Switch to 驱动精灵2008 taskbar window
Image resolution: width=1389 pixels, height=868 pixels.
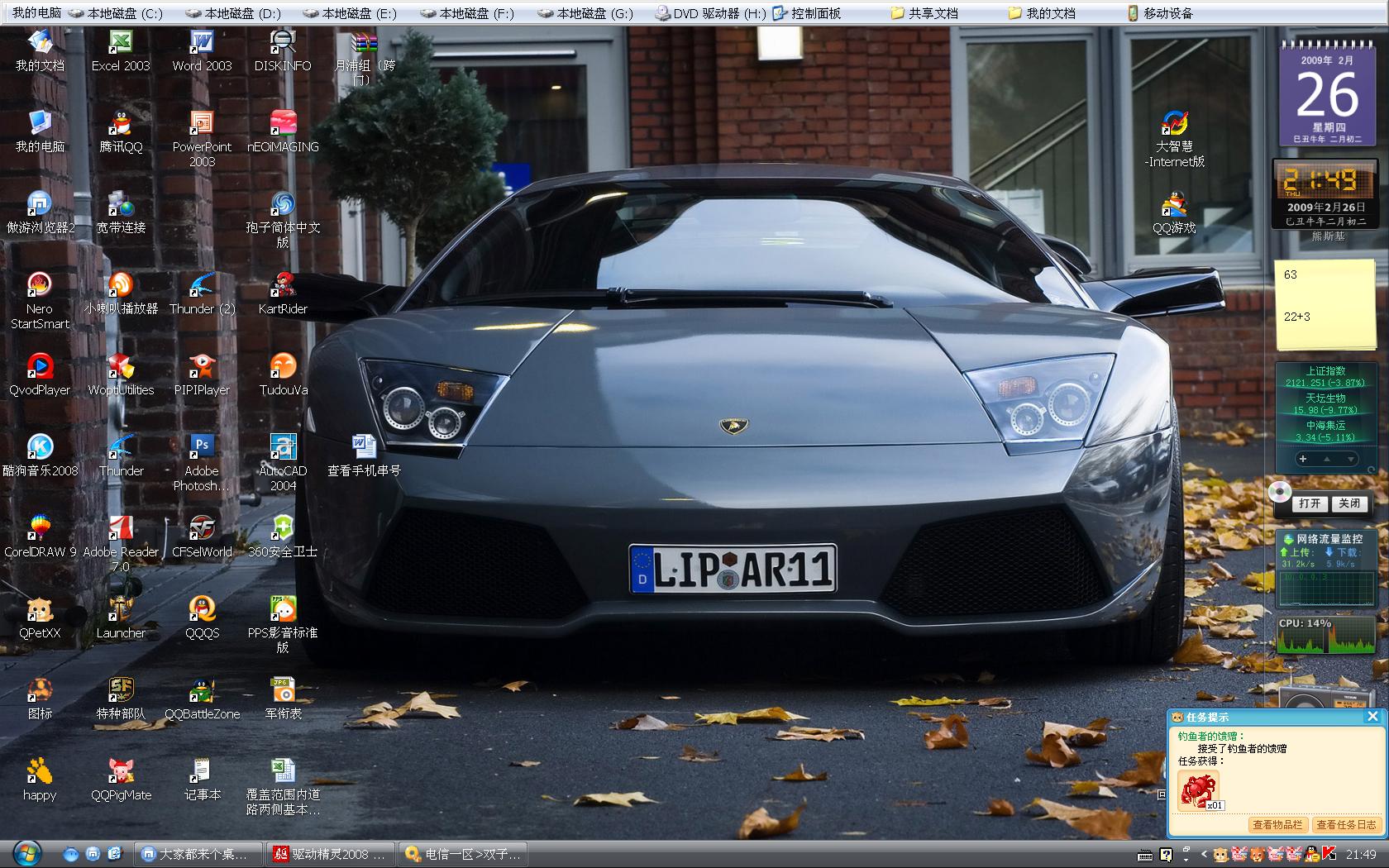pyautogui.click(x=332, y=854)
